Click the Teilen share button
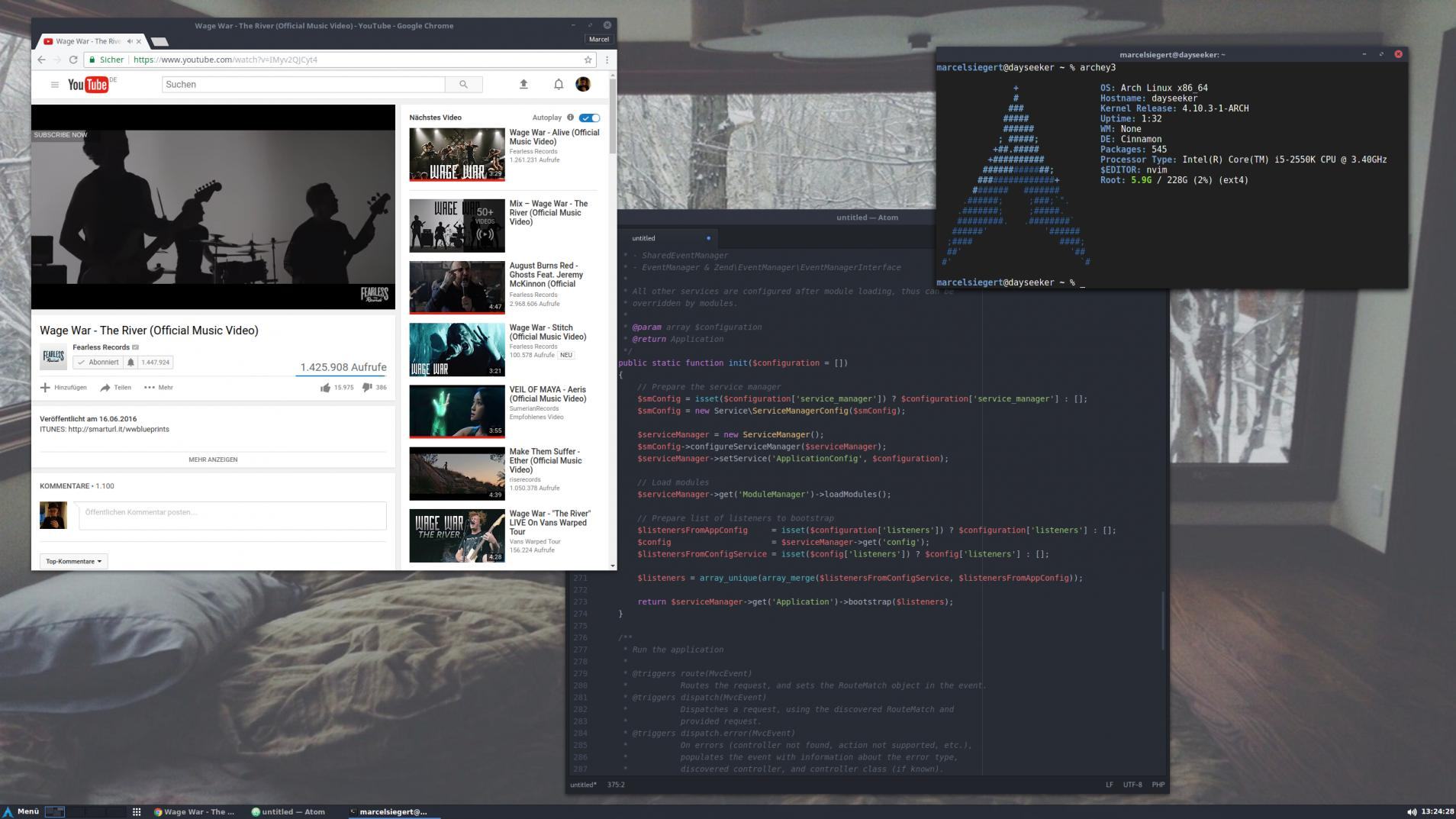 pyautogui.click(x=116, y=388)
